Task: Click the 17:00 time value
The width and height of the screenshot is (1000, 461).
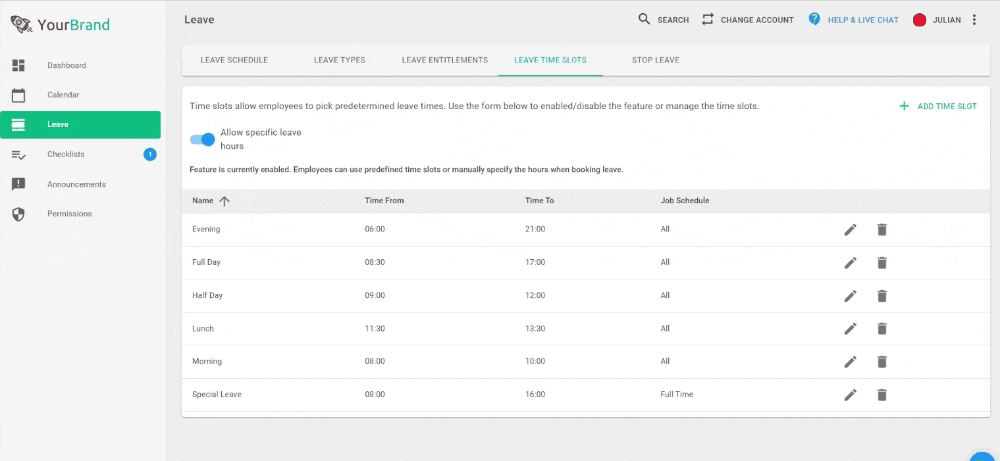Action: point(535,262)
